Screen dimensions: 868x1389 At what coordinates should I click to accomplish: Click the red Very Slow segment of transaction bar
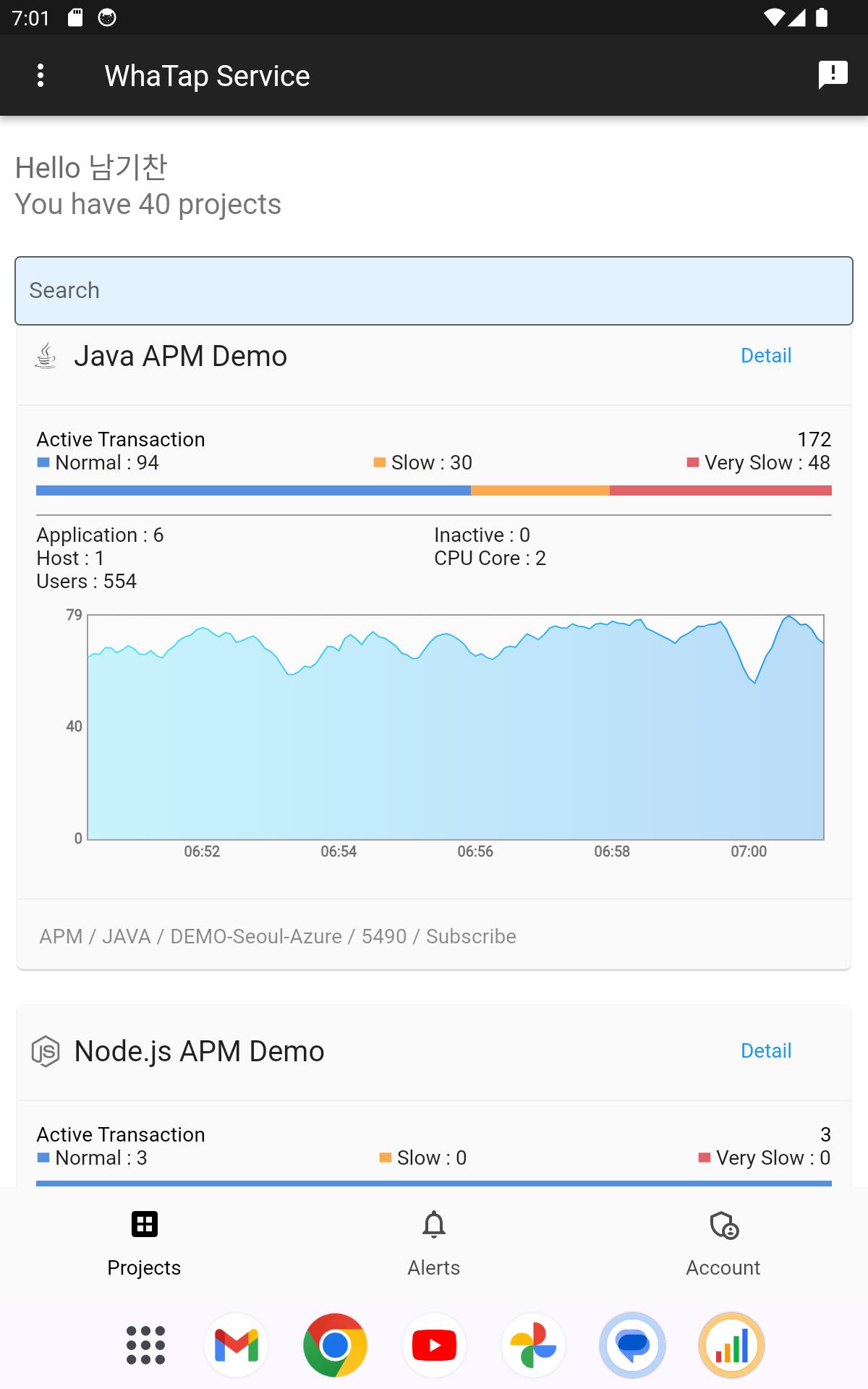(x=720, y=490)
